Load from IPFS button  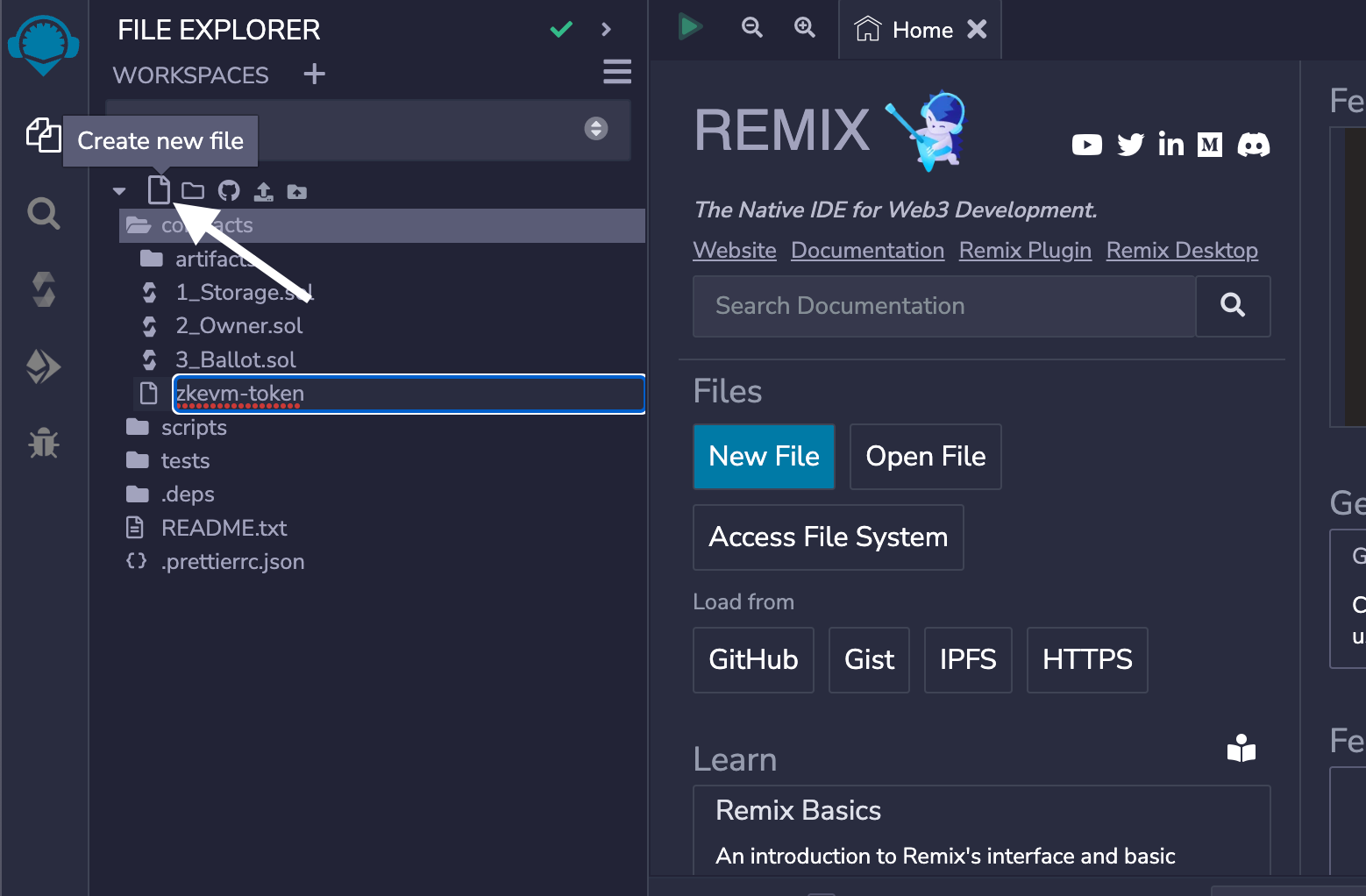coord(968,660)
